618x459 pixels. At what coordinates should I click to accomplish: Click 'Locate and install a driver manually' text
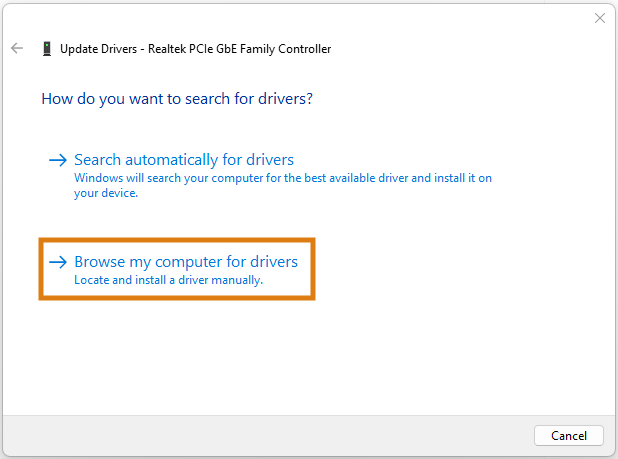[x=169, y=280]
